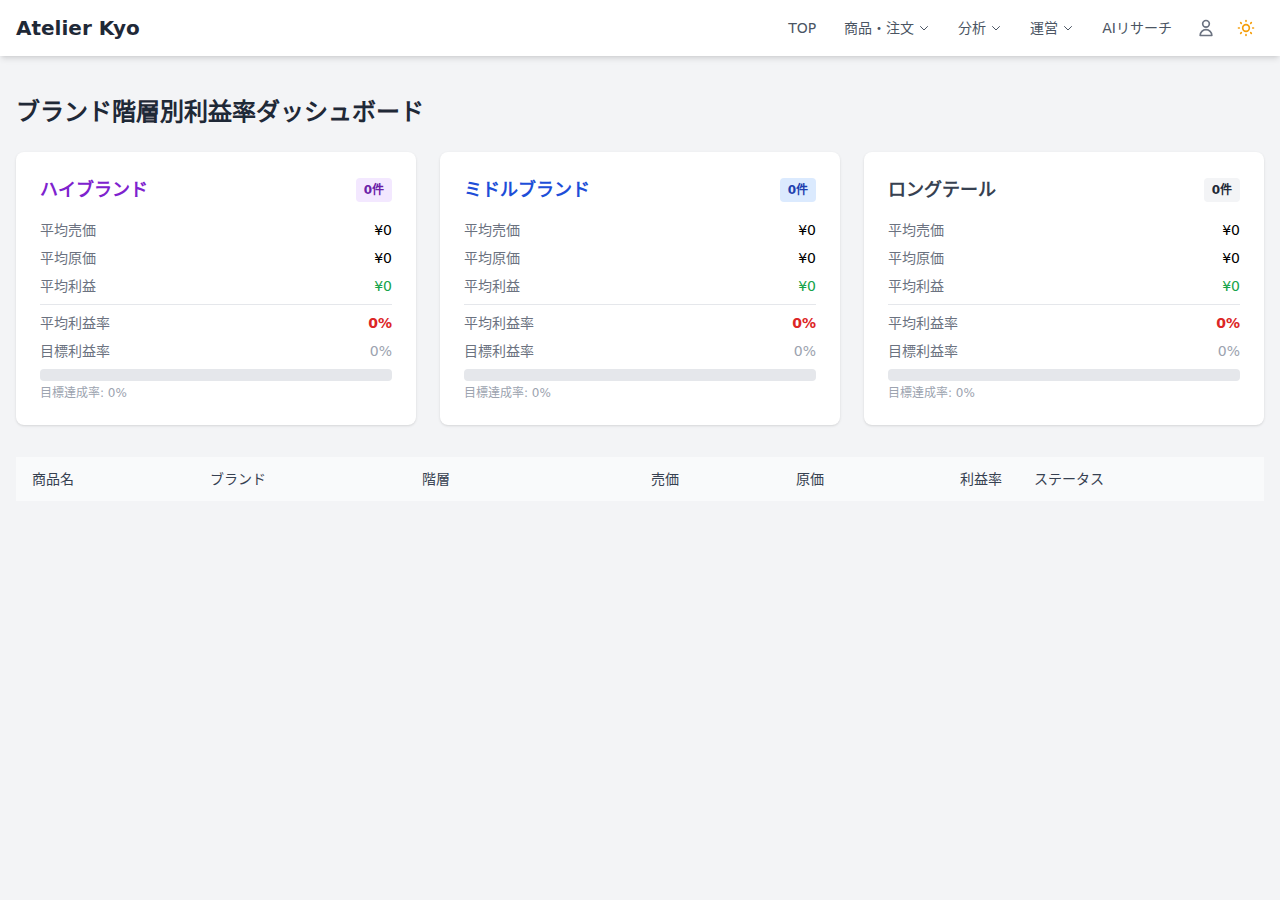
Task: Click 平均利益率 0% value in ハイブランド card
Action: (x=380, y=323)
